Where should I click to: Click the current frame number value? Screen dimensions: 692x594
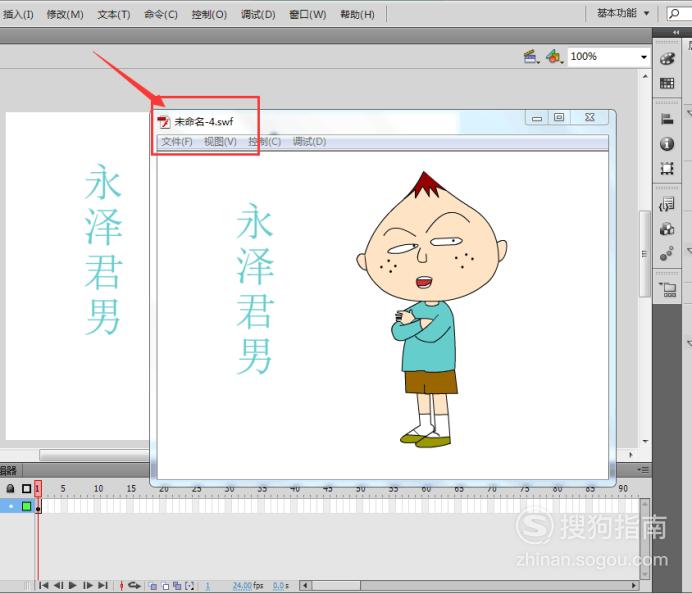(207, 586)
